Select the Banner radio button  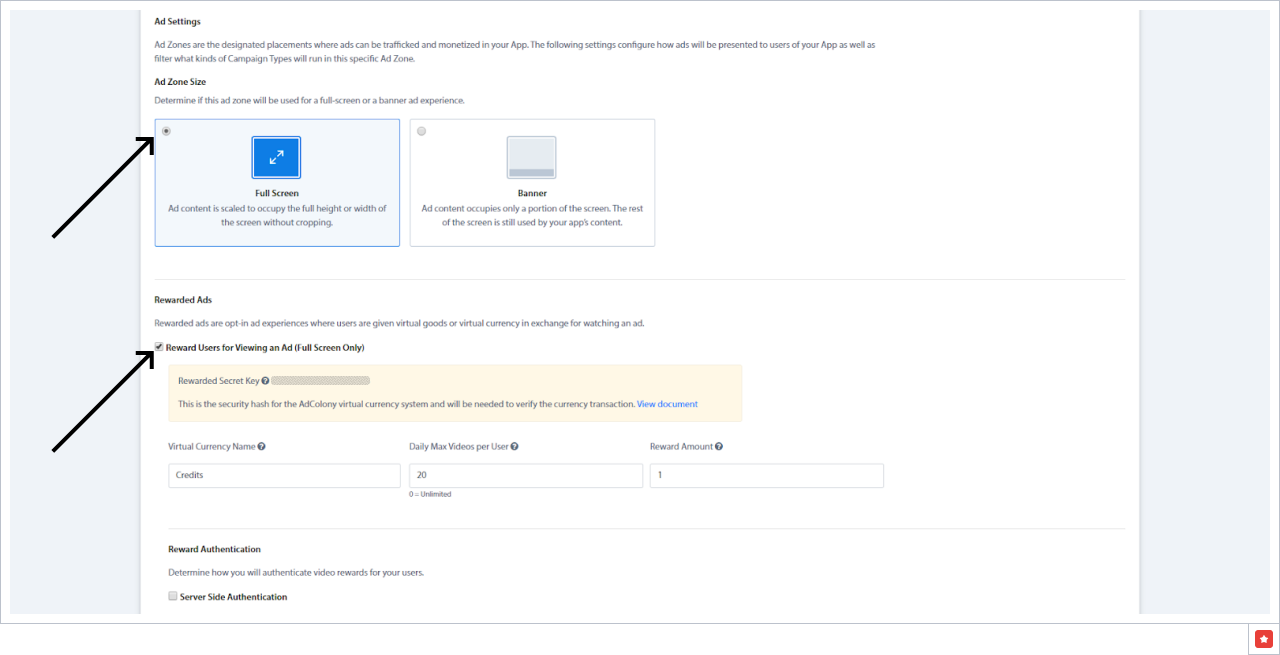[421, 131]
